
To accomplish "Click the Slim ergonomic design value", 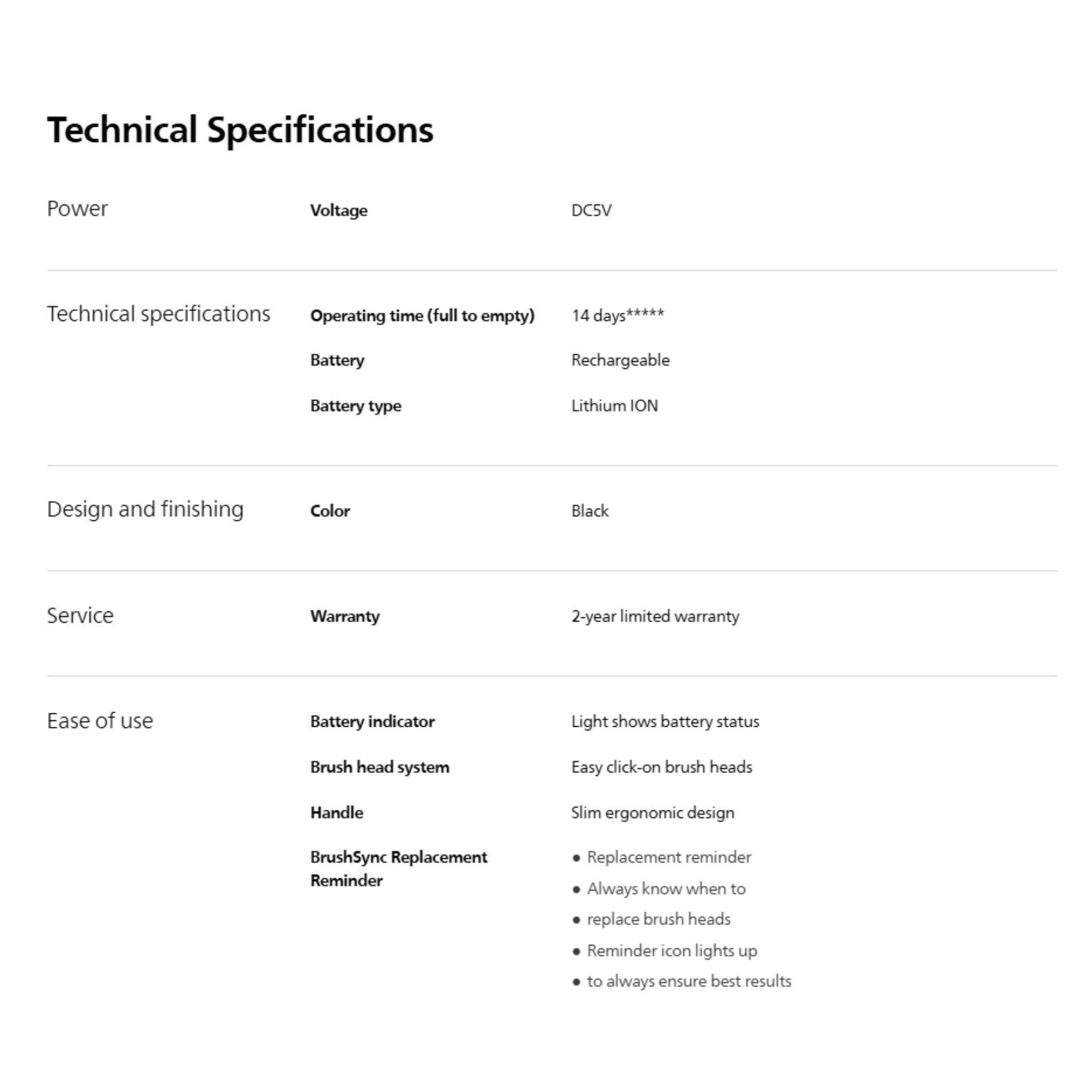I will (x=652, y=813).
